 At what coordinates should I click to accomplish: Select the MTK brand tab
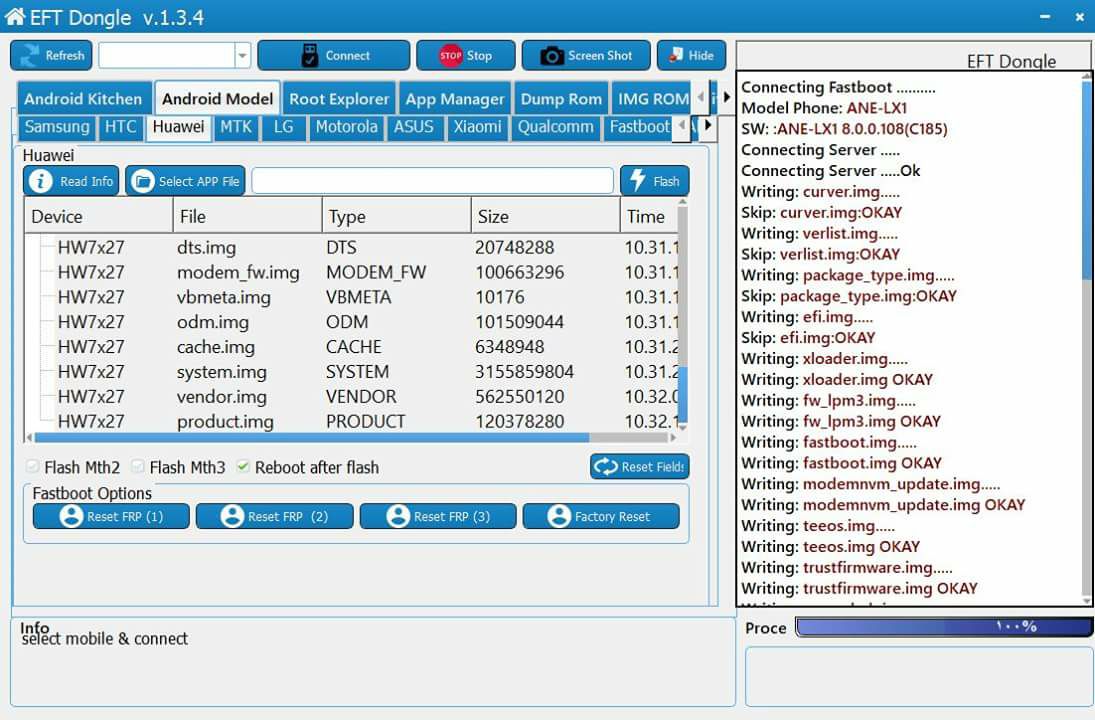point(236,127)
